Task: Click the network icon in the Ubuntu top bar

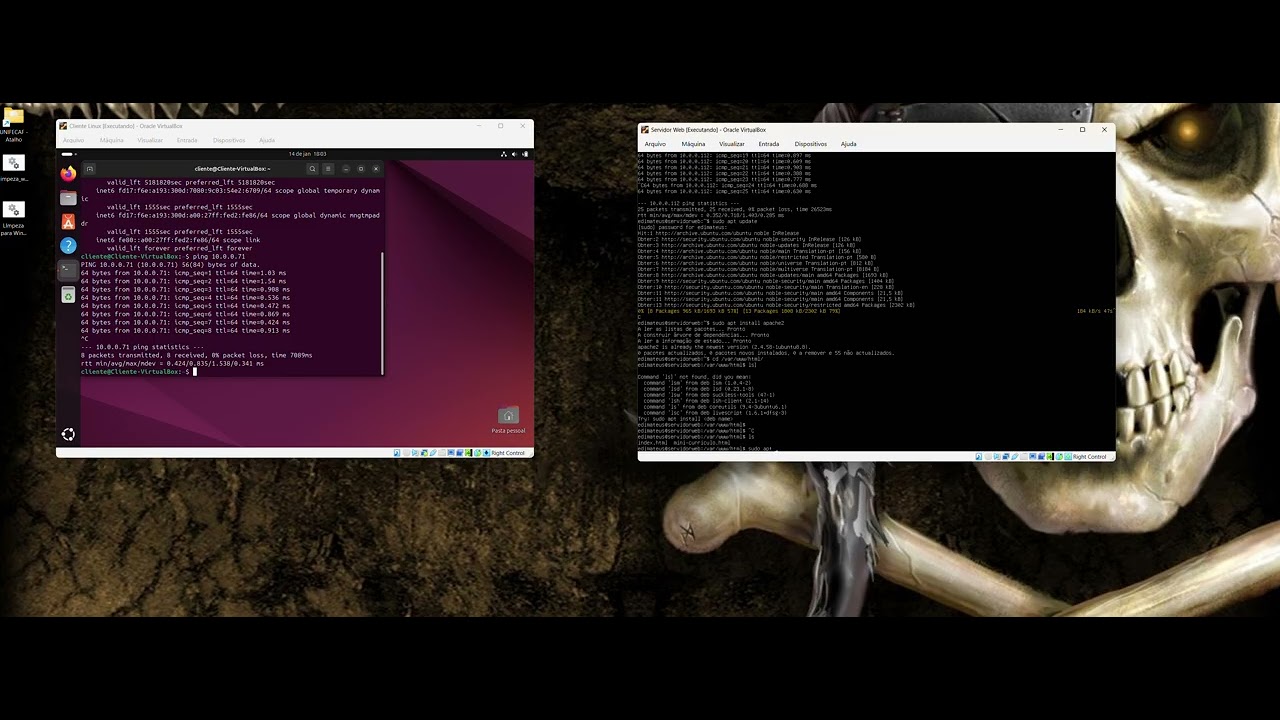Action: [504, 154]
